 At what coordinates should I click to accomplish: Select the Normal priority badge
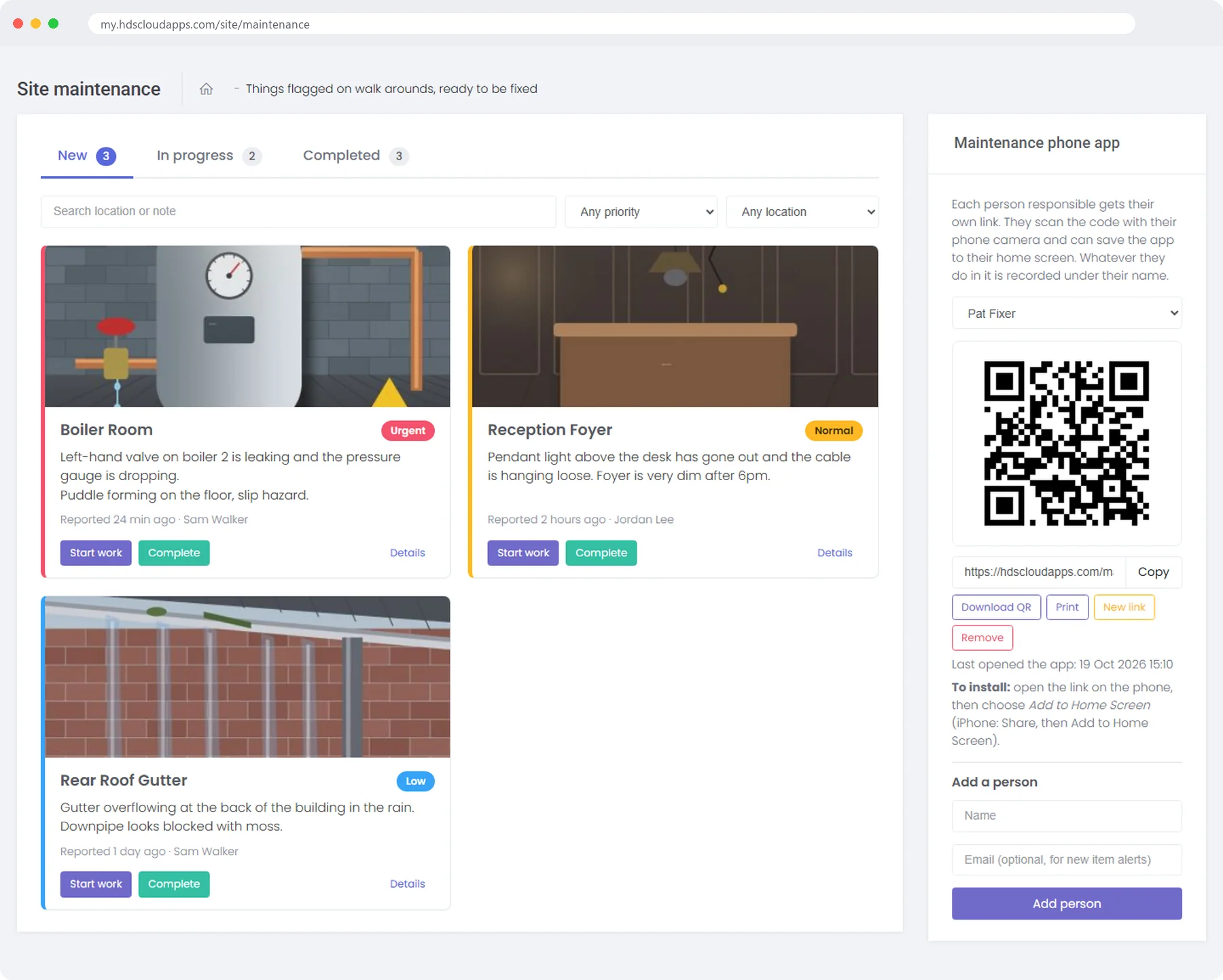[x=834, y=431]
